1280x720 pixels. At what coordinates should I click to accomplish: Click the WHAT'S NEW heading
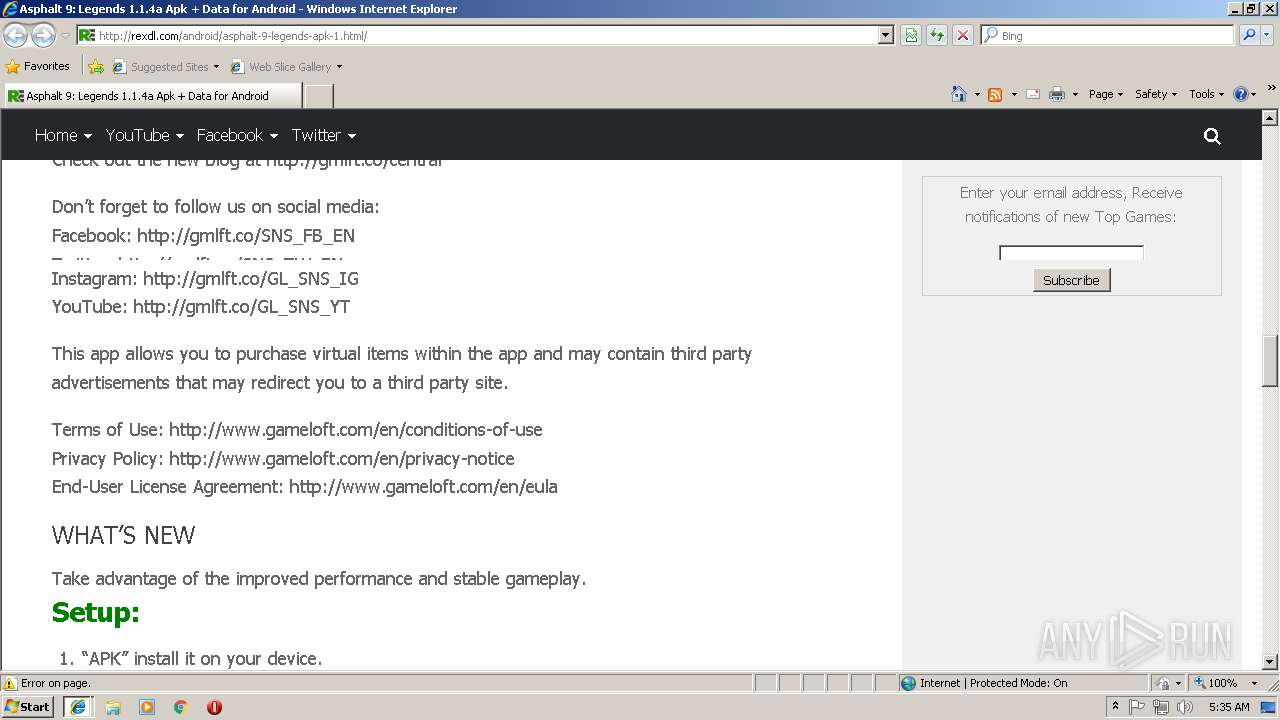coord(124,536)
